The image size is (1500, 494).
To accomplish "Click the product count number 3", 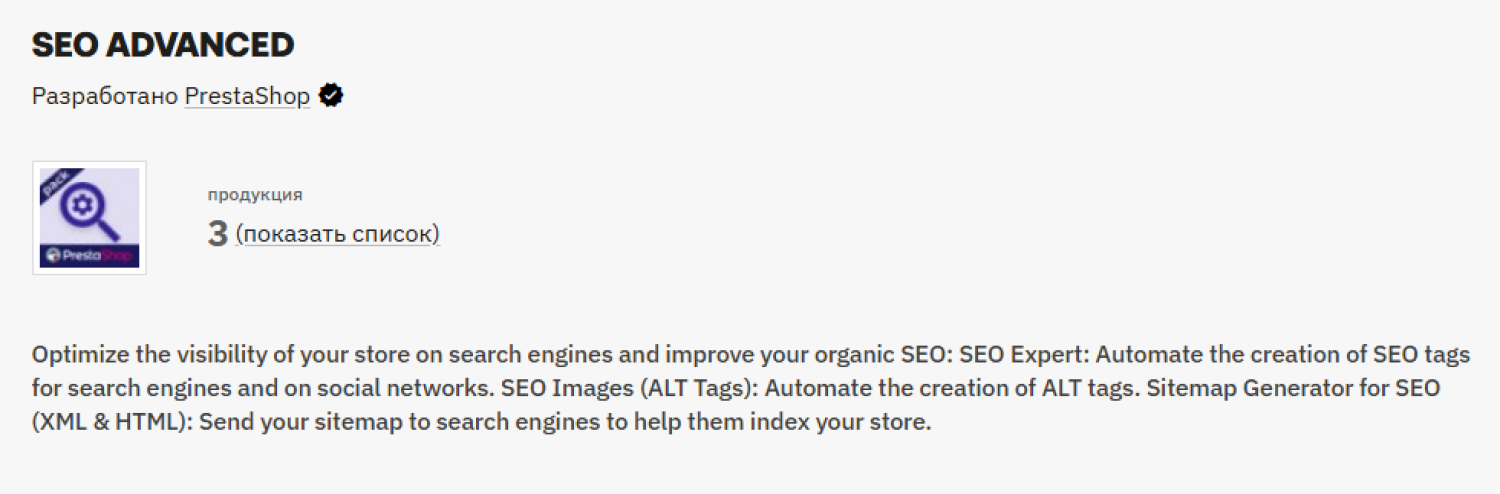I will [218, 234].
